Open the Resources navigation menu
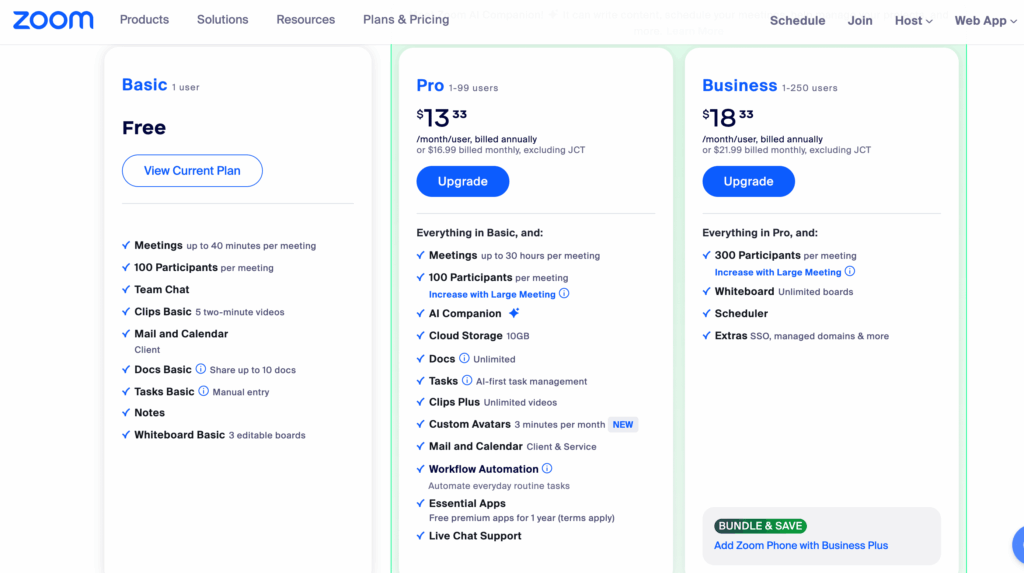Image resolution: width=1024 pixels, height=573 pixels. (x=306, y=19)
